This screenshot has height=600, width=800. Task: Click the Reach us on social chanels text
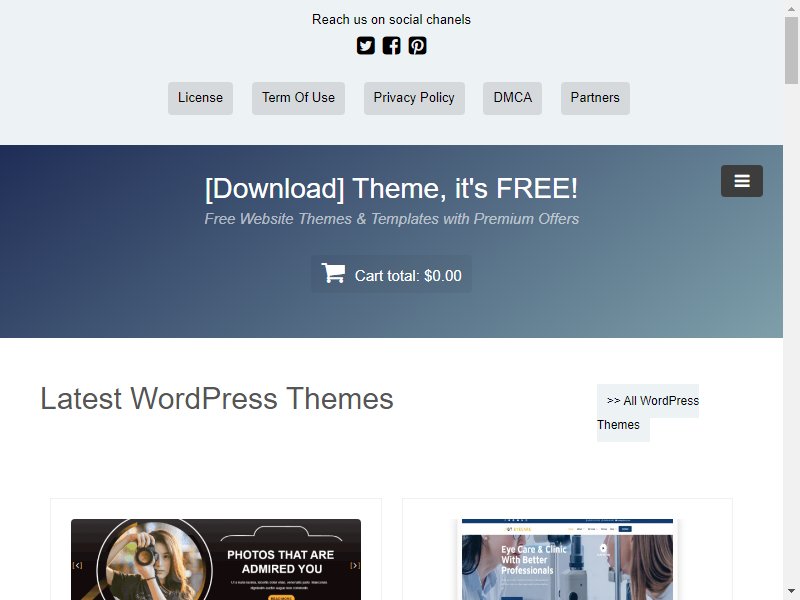[x=391, y=19]
